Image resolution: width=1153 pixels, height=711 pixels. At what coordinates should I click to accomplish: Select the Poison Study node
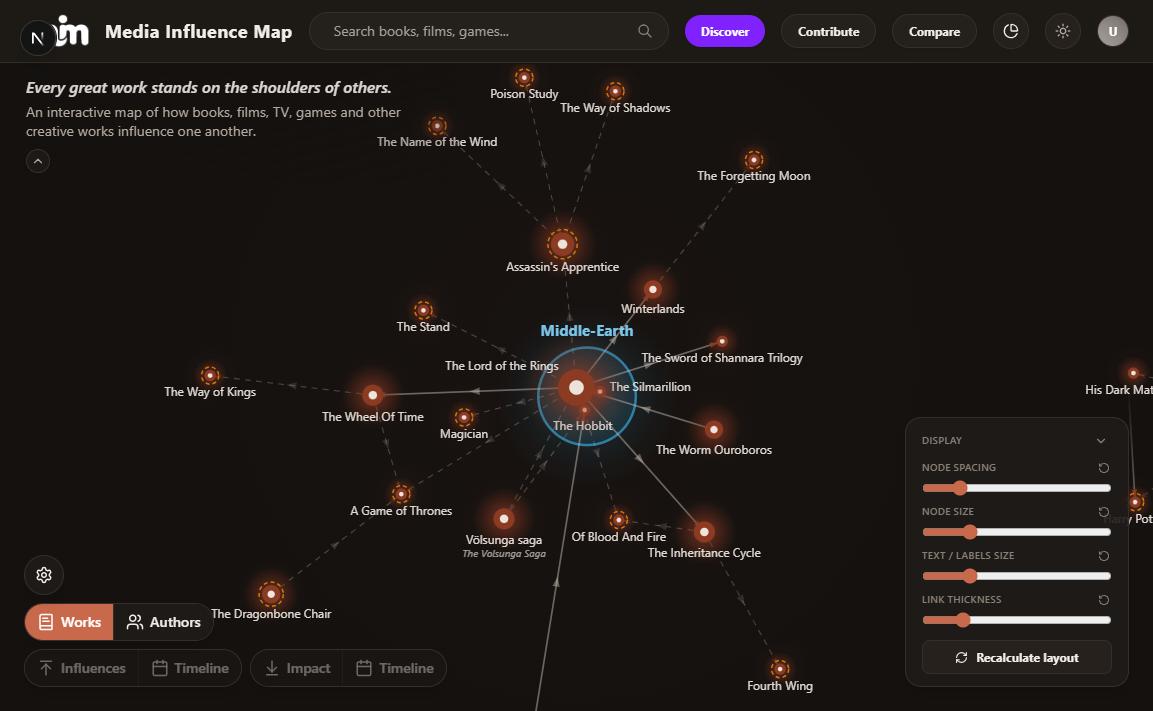click(x=524, y=77)
